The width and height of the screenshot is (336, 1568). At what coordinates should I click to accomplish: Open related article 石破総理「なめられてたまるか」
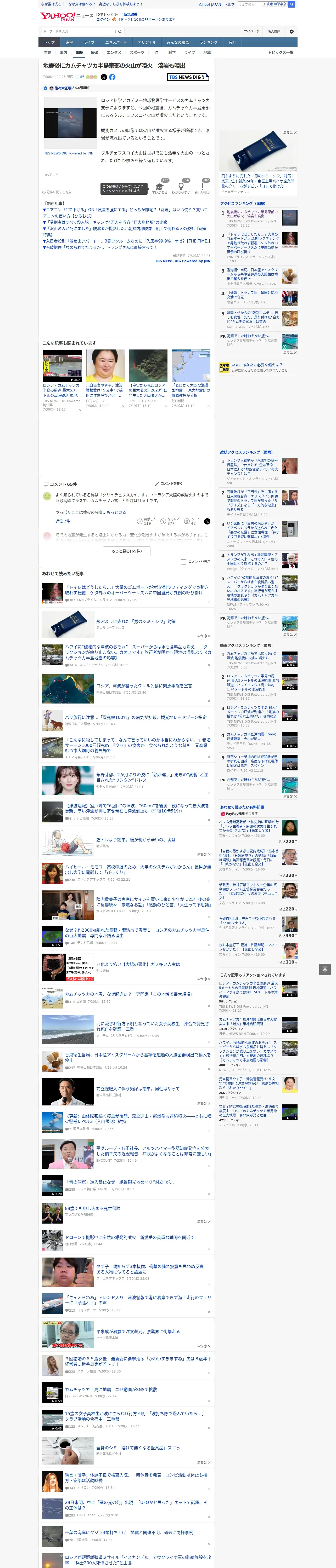tap(99, 248)
